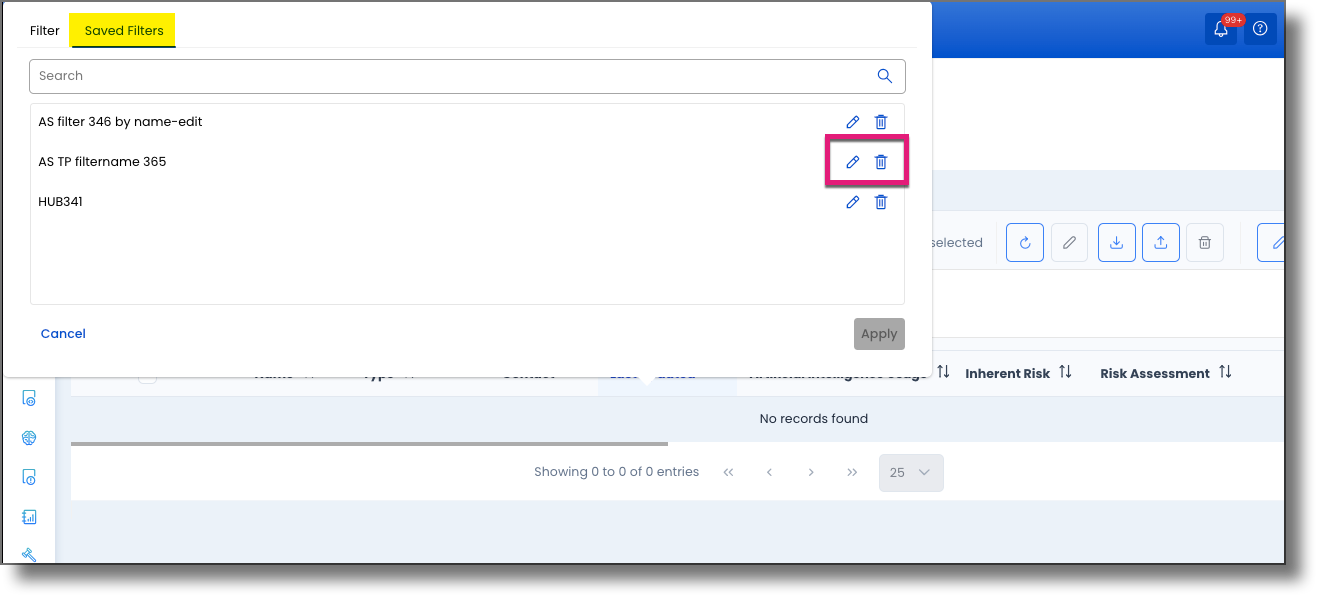Upload records using the upload icon
Image resolution: width=1317 pixels, height=596 pixels.
[x=1160, y=242]
